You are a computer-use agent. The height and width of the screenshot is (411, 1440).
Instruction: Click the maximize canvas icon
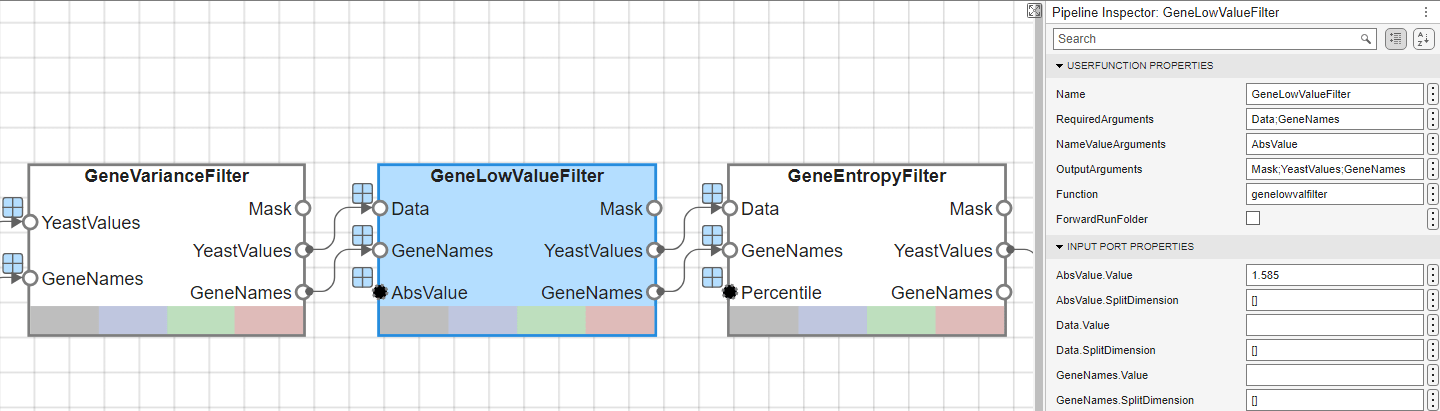[x=1034, y=11]
